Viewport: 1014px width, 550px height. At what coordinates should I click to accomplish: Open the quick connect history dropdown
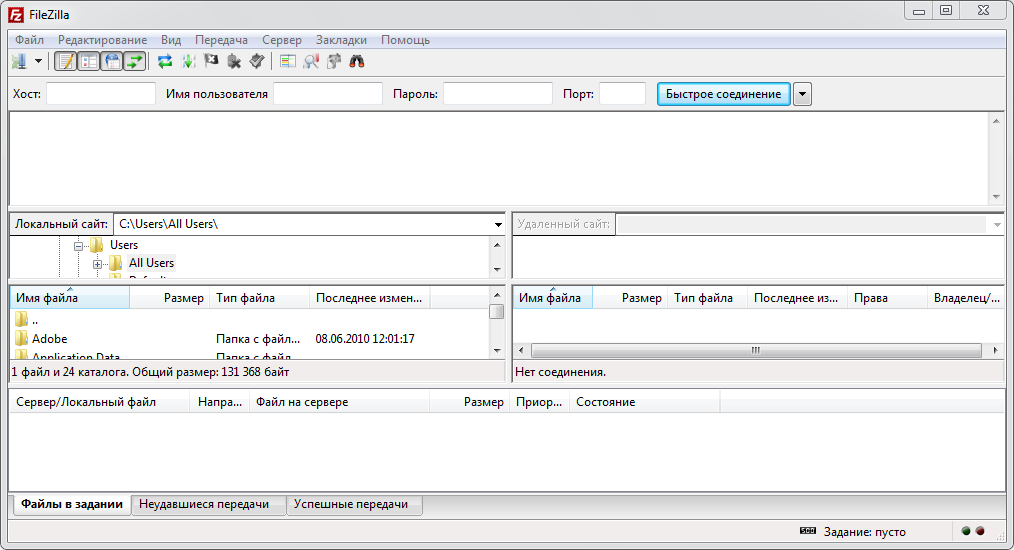point(803,94)
